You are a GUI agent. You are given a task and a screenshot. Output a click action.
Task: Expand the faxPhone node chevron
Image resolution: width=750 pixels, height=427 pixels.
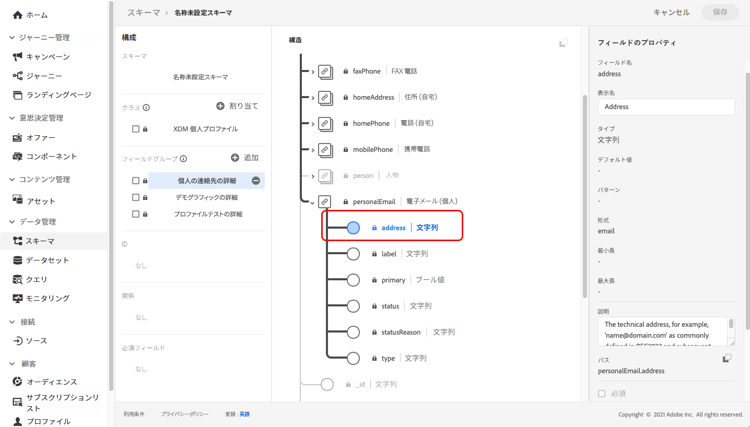312,72
